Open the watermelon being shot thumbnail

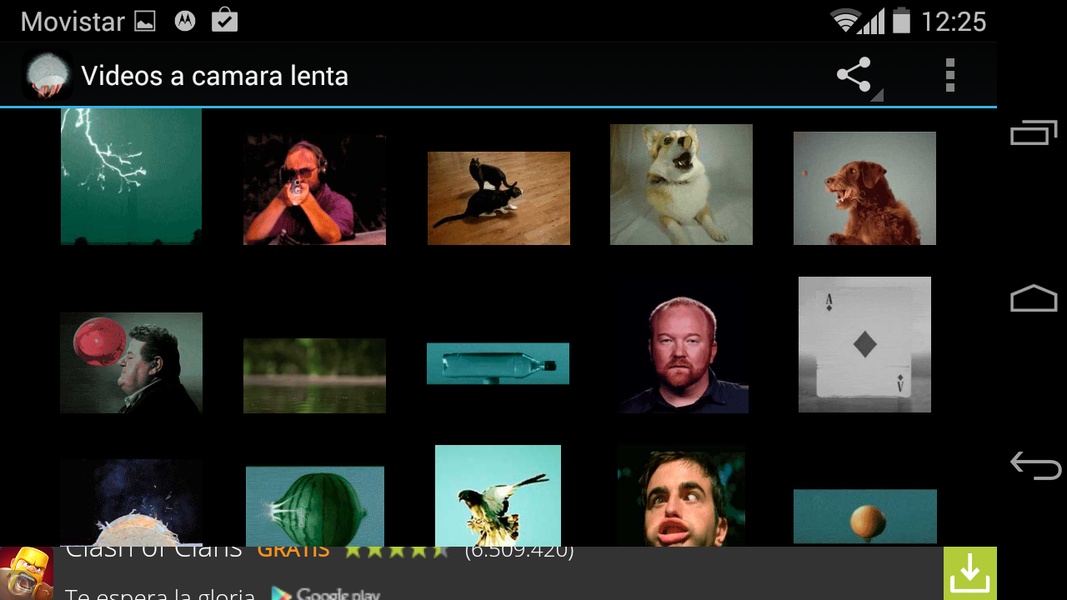(315, 506)
